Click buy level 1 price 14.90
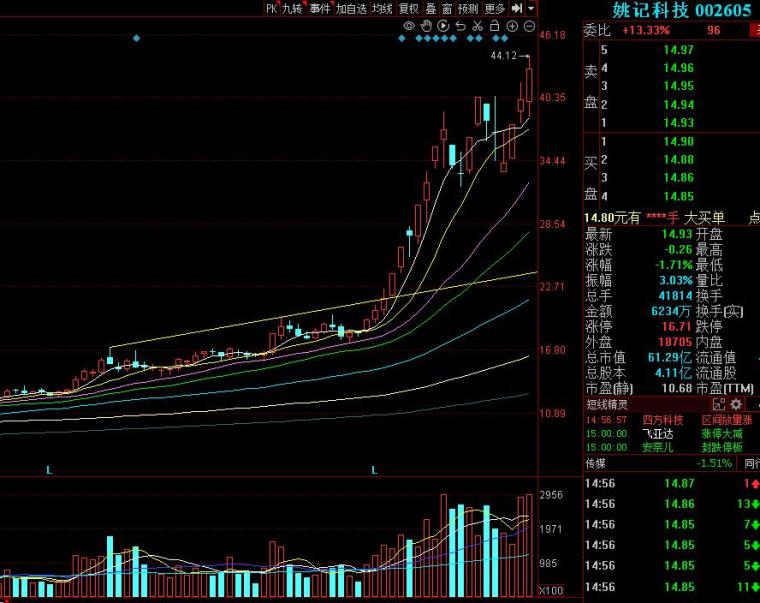The image size is (760, 603). pos(679,142)
